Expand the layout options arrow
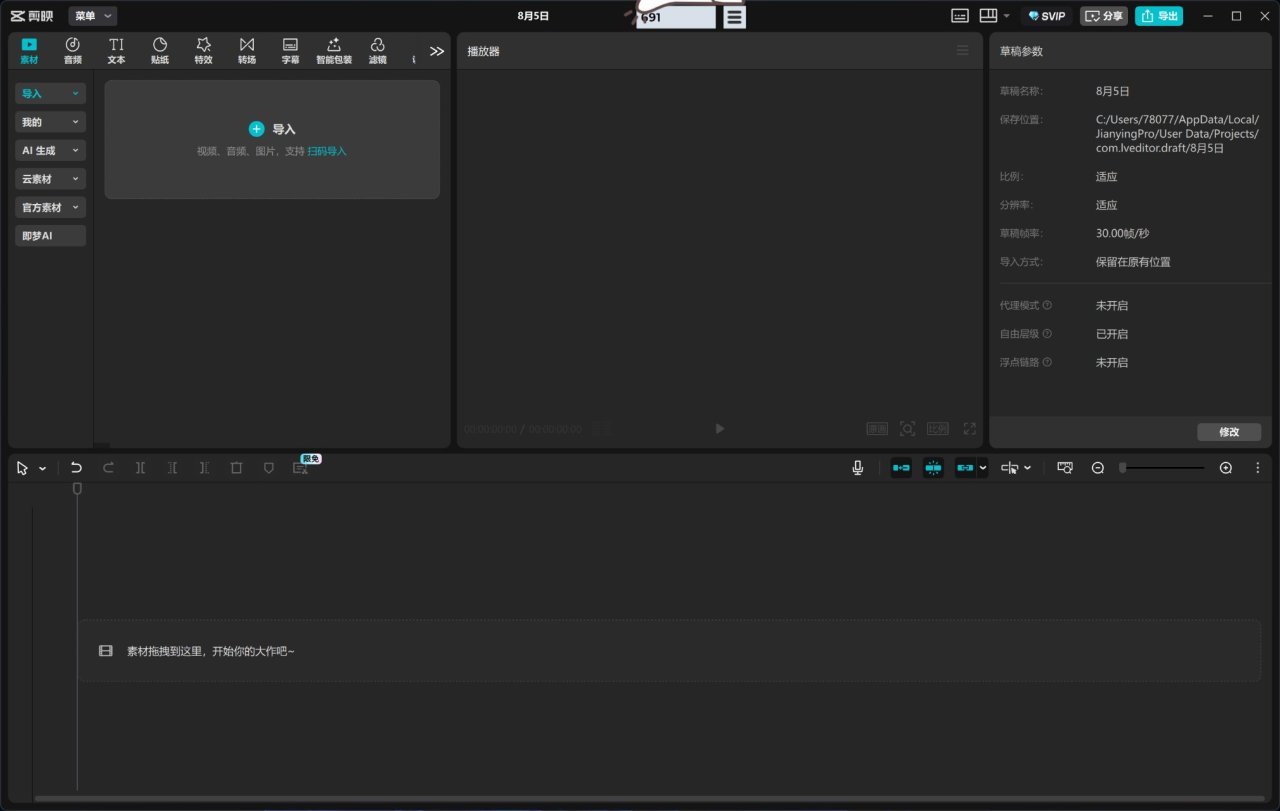 pos(1007,16)
